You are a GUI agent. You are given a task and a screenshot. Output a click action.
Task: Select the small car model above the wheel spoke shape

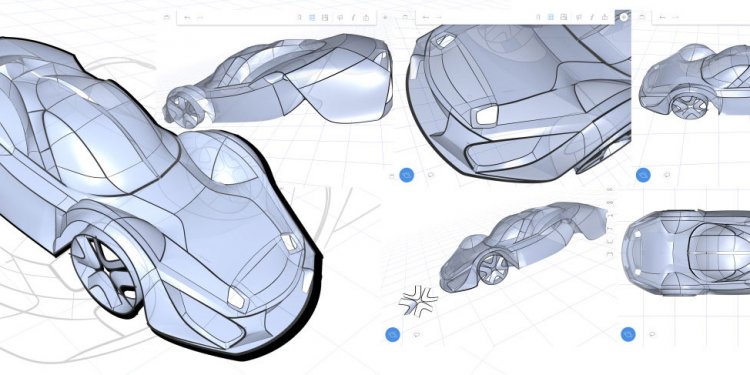click(x=523, y=246)
